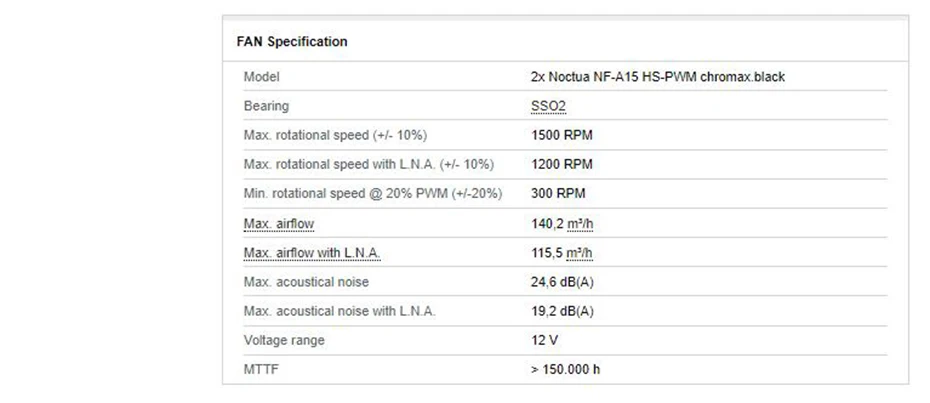The width and height of the screenshot is (930, 403).
Task: Click the 19,2 dB(A) noise value
Action: [562, 311]
